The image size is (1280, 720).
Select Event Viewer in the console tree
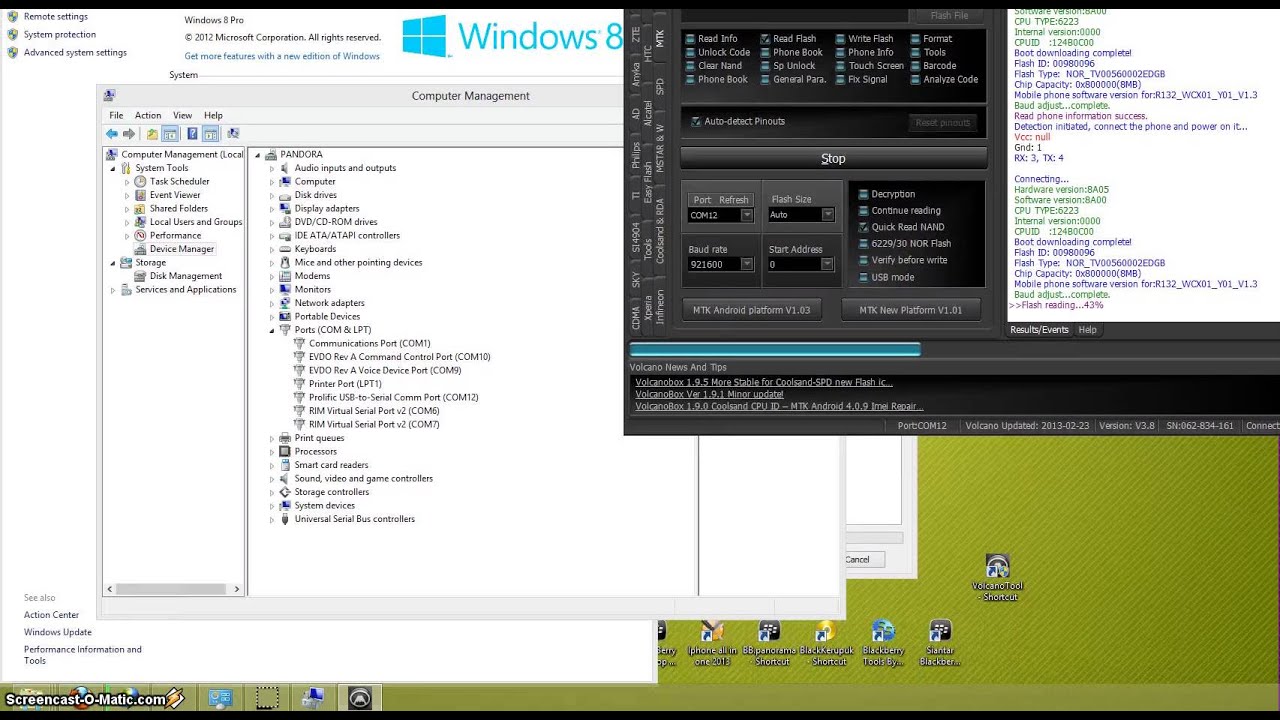(x=175, y=195)
